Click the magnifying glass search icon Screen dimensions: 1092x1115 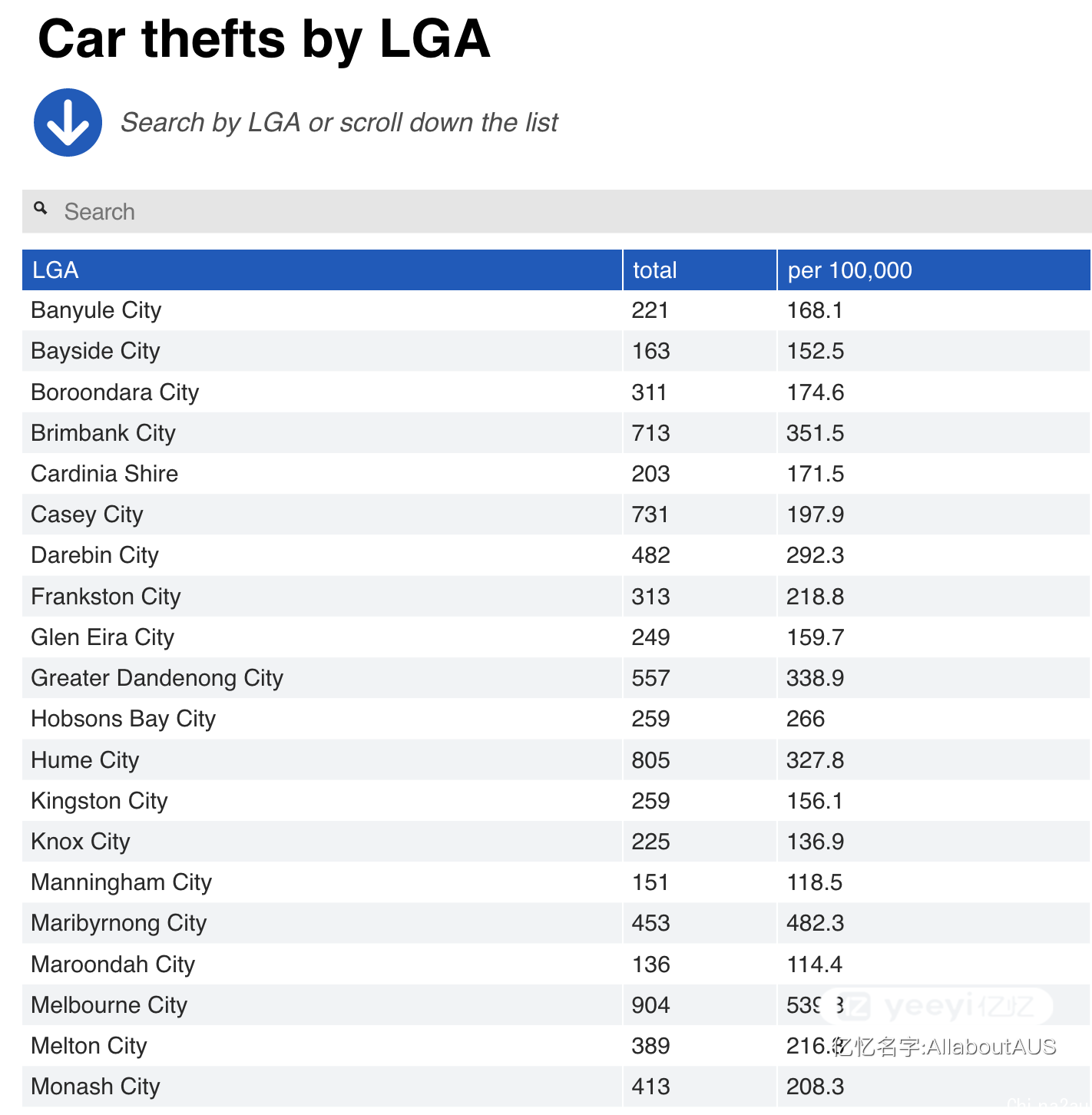(x=41, y=208)
